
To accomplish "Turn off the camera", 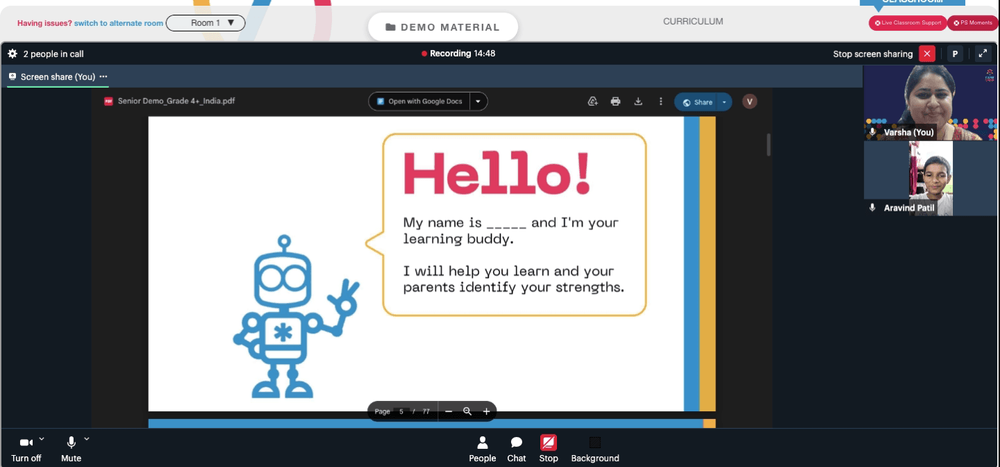I will [26, 449].
